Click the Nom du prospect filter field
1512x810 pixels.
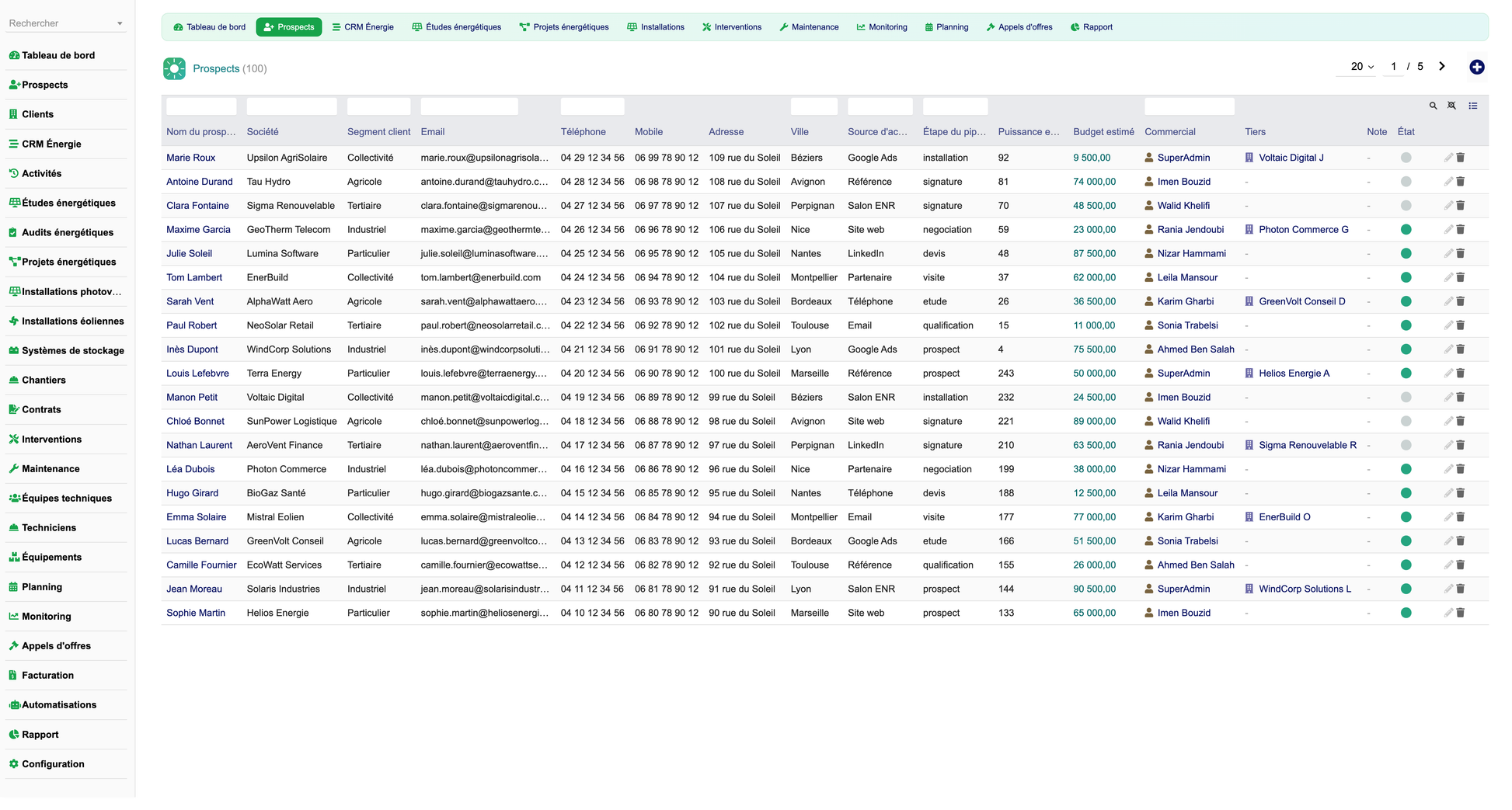[201, 106]
